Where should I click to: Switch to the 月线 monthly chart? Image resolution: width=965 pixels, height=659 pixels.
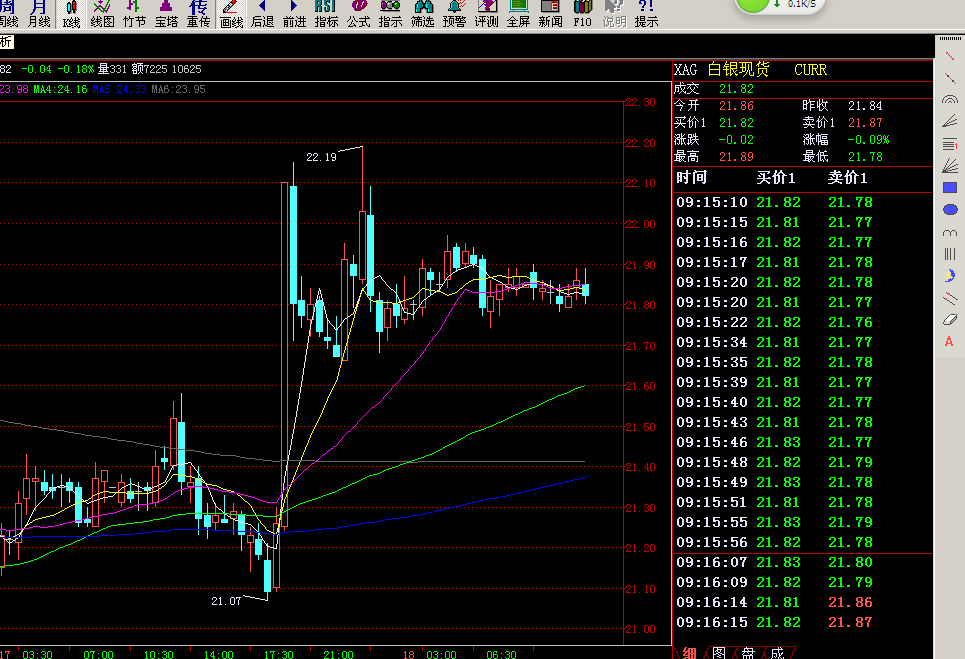pos(39,13)
